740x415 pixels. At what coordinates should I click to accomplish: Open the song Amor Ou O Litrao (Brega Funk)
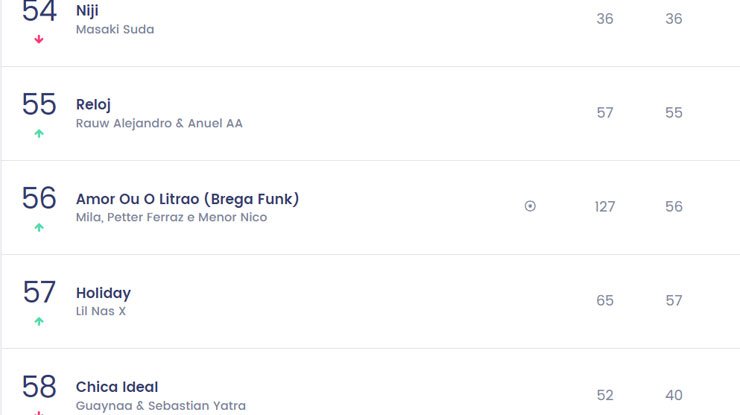(x=187, y=199)
